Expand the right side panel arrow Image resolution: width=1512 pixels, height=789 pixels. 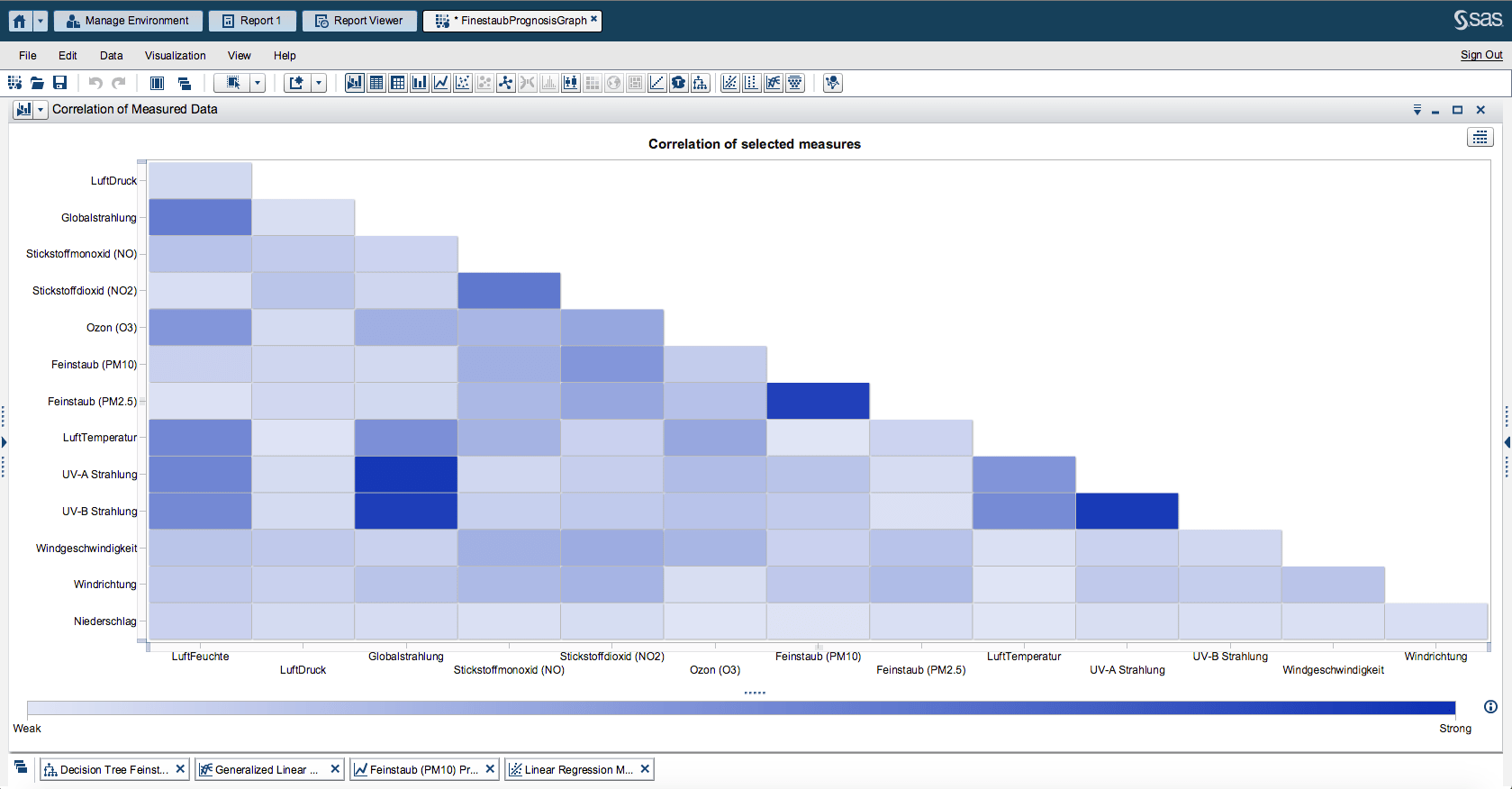[x=1507, y=442]
